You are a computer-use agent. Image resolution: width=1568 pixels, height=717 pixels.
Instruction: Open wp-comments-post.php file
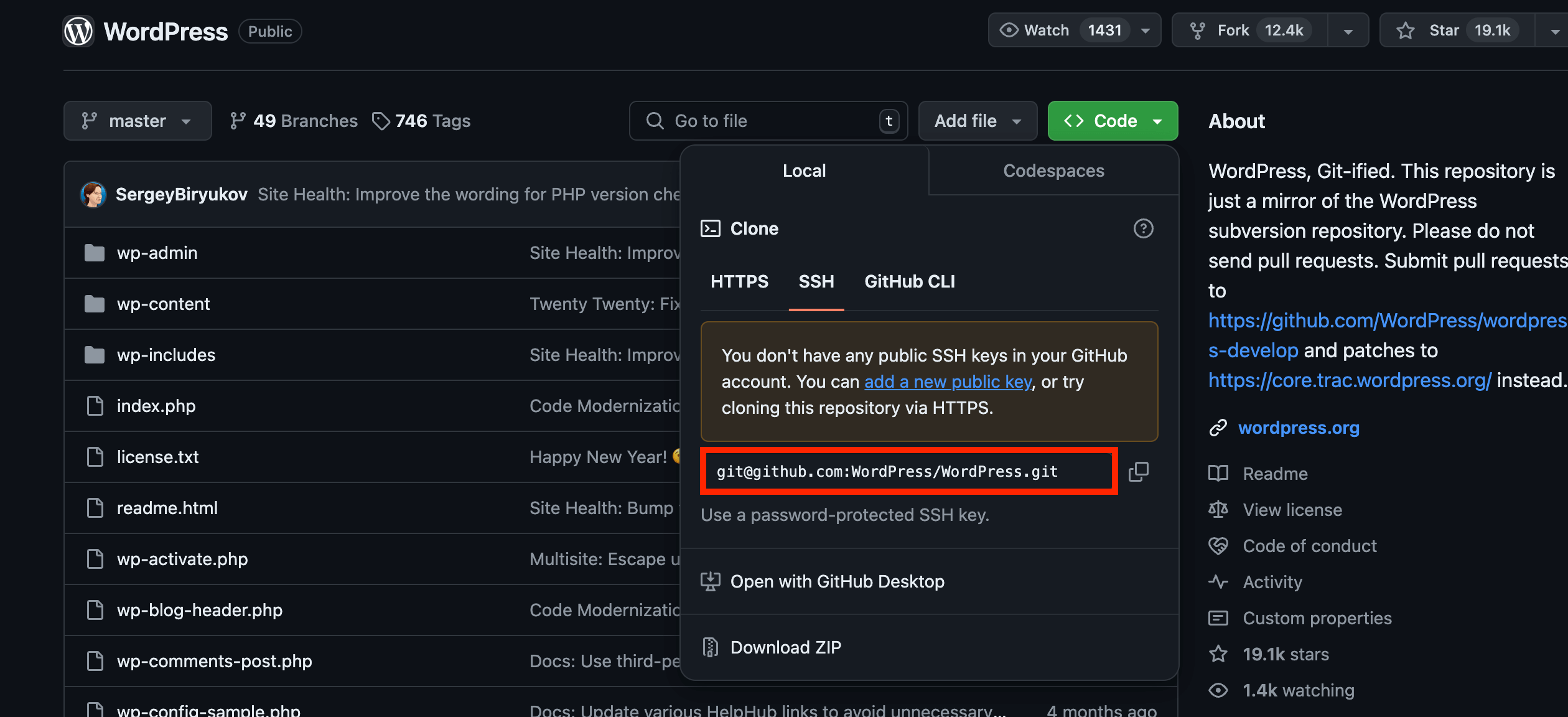[215, 661]
